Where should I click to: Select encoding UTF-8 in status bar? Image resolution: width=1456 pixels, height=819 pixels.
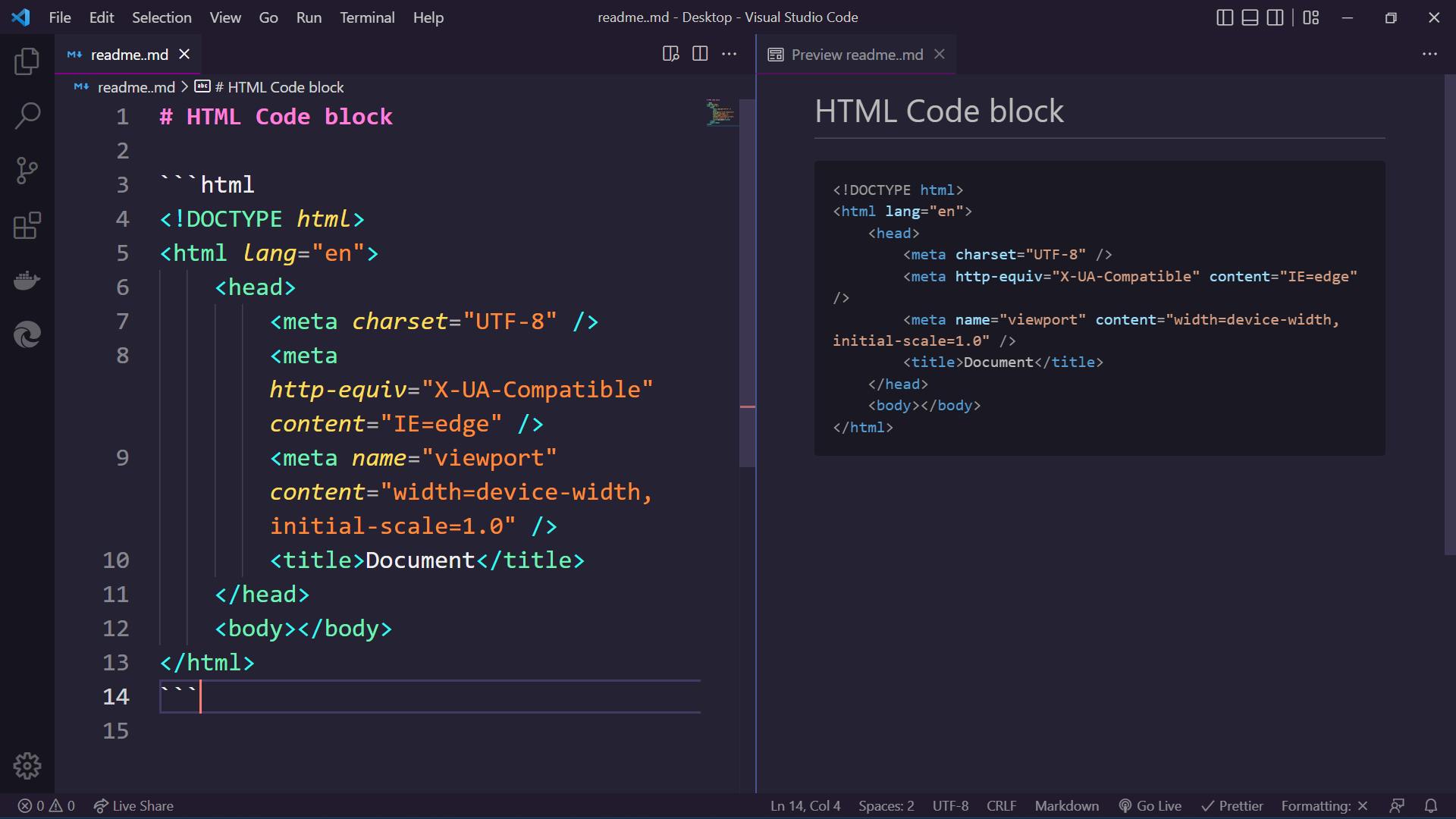(950, 805)
